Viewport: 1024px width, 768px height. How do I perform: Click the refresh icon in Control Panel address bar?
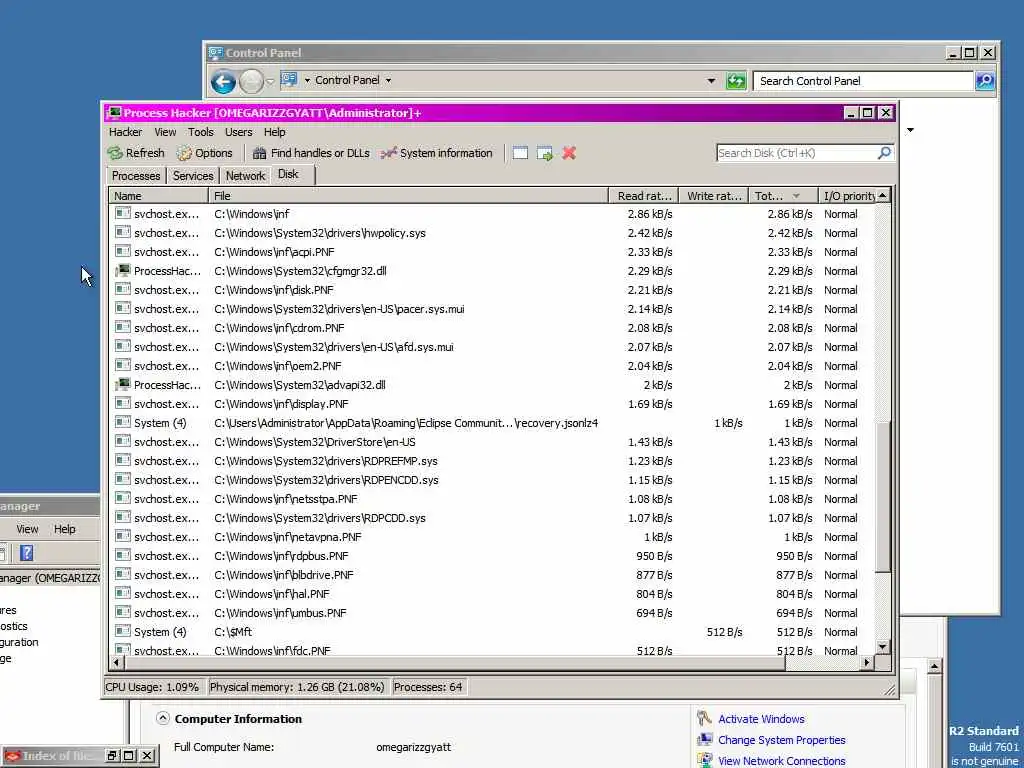click(736, 81)
